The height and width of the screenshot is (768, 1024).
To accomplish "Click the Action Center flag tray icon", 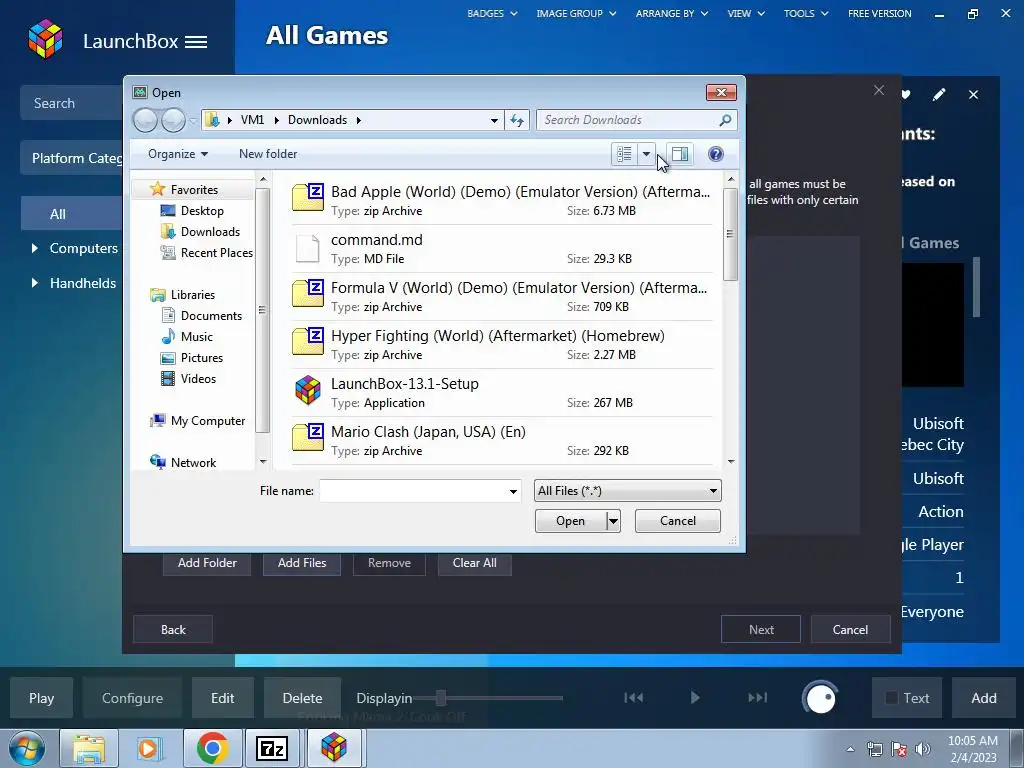I will [899, 749].
